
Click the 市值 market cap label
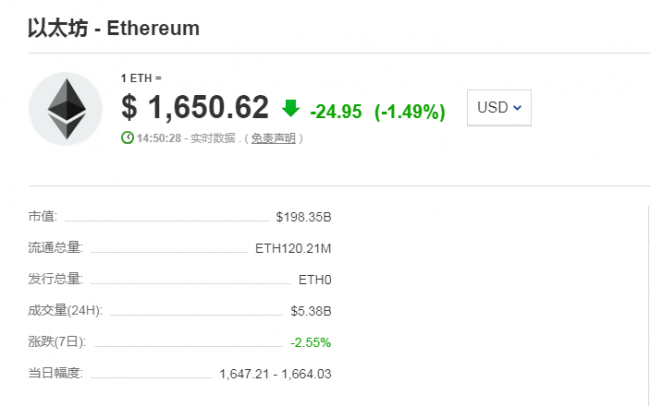tap(43, 216)
